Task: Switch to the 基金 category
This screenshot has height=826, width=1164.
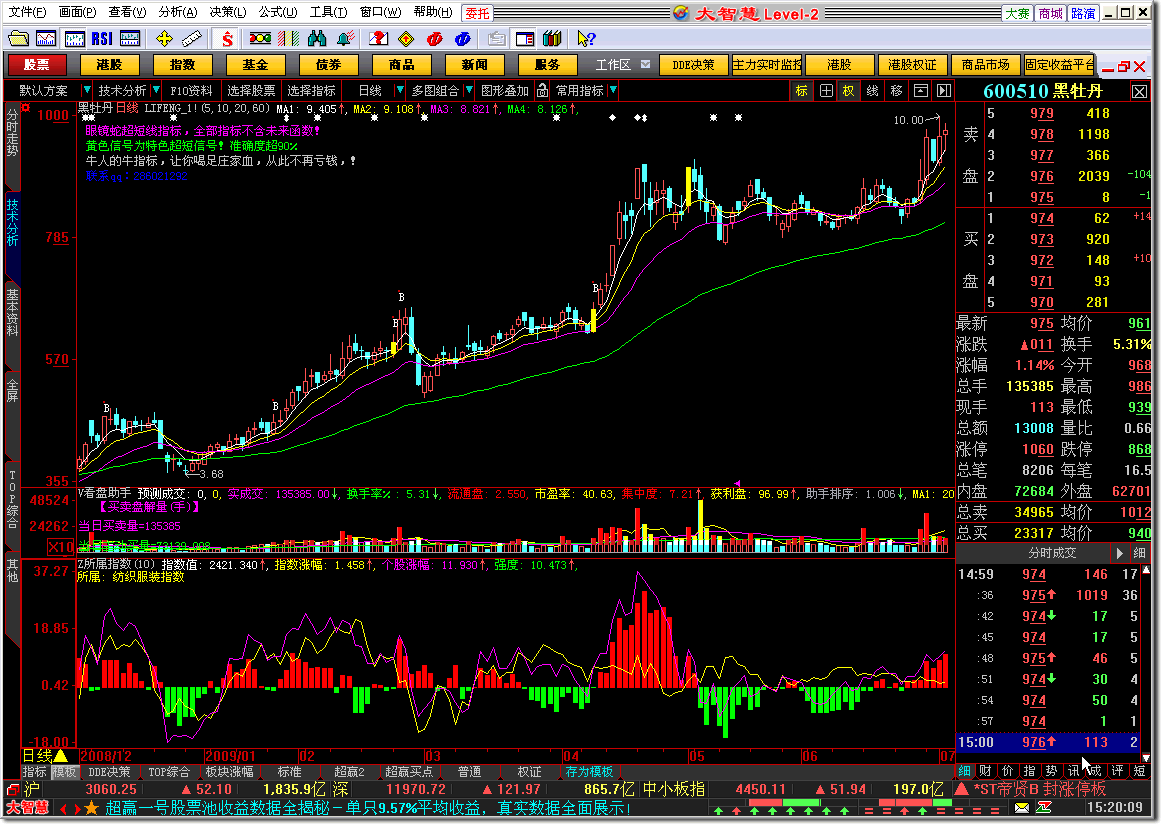Action: pyautogui.click(x=255, y=65)
